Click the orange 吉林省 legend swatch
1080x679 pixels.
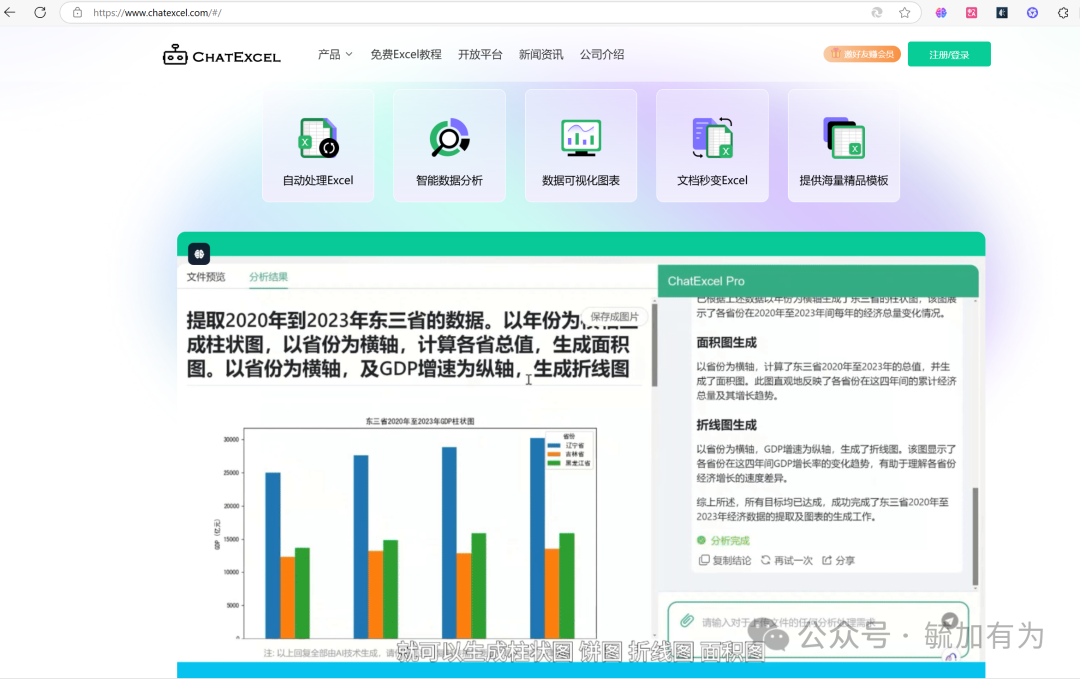pyautogui.click(x=554, y=455)
